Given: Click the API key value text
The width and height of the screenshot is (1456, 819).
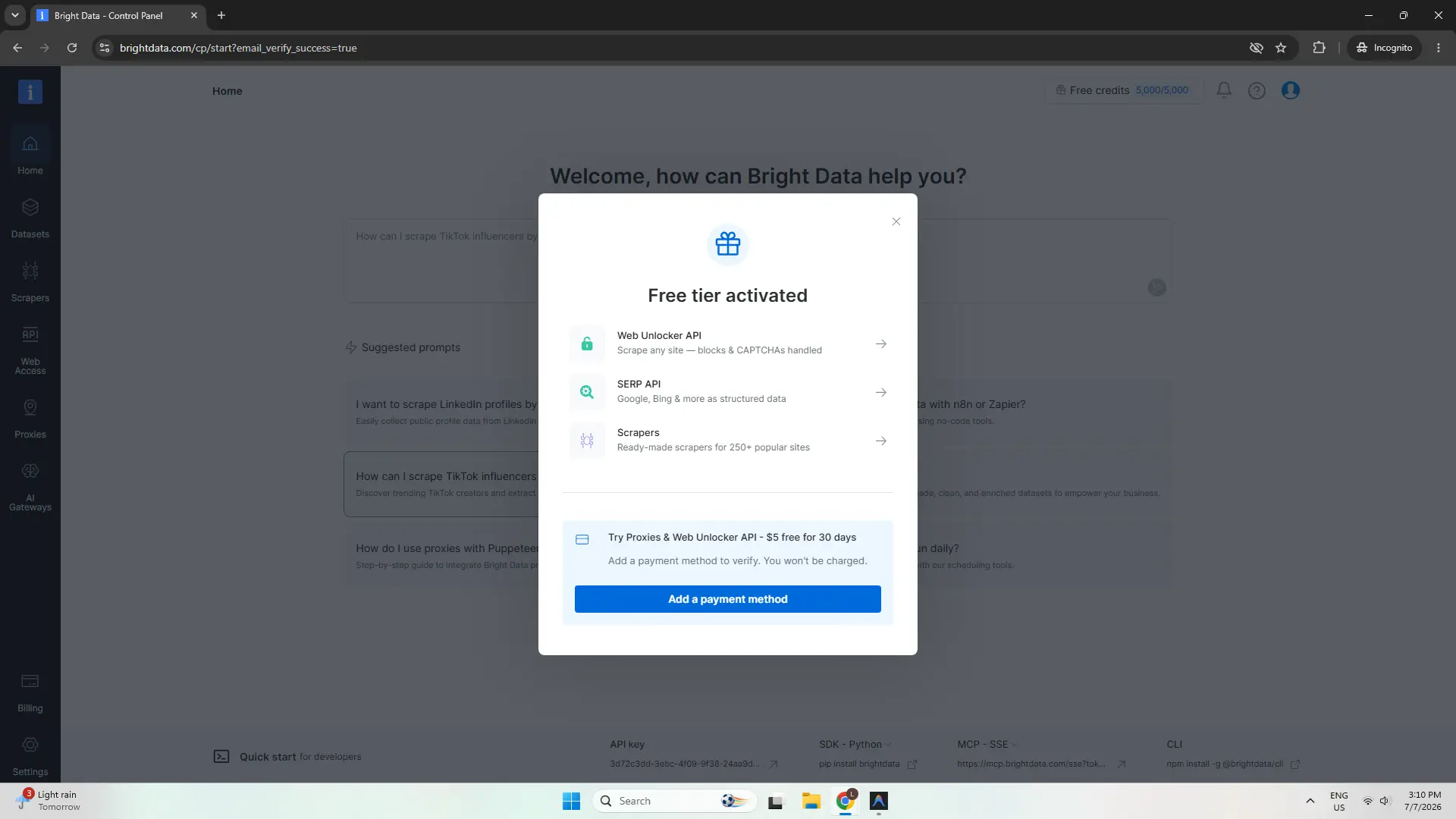Looking at the screenshot, I should (x=684, y=764).
